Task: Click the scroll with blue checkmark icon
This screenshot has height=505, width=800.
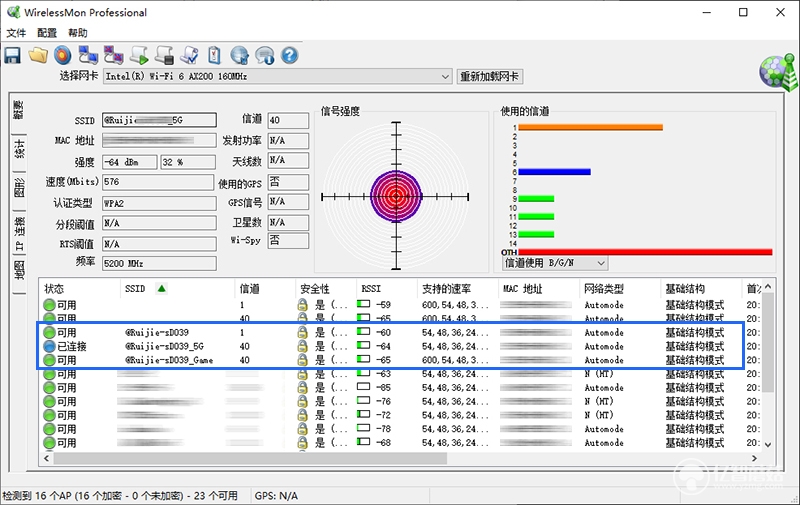Action: [x=189, y=55]
